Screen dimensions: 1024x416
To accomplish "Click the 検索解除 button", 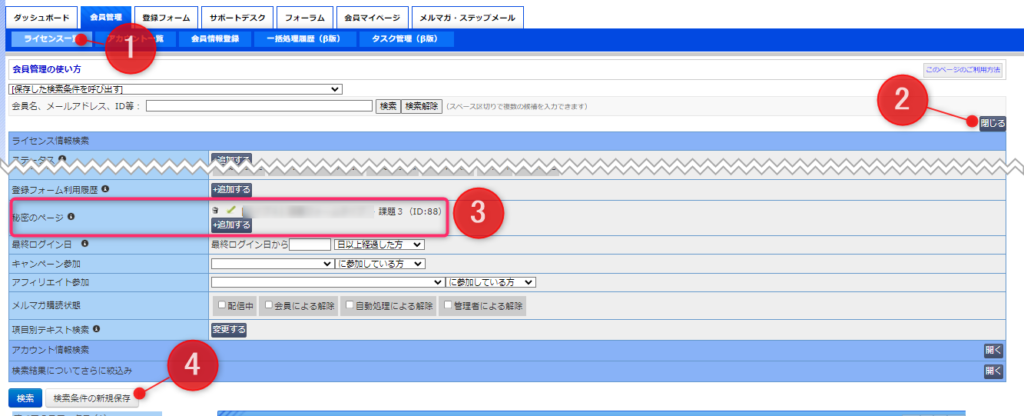I will point(422,105).
